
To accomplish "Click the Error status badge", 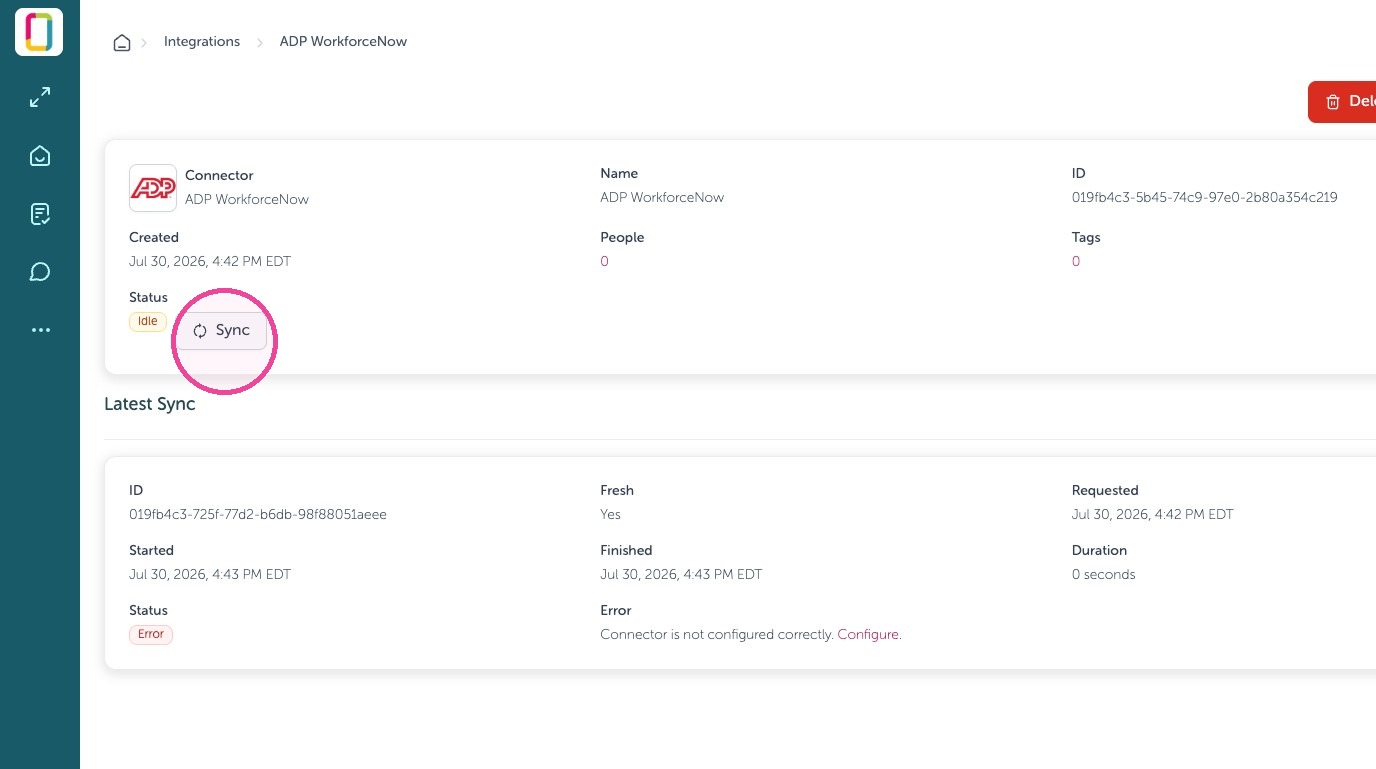I will point(151,635).
